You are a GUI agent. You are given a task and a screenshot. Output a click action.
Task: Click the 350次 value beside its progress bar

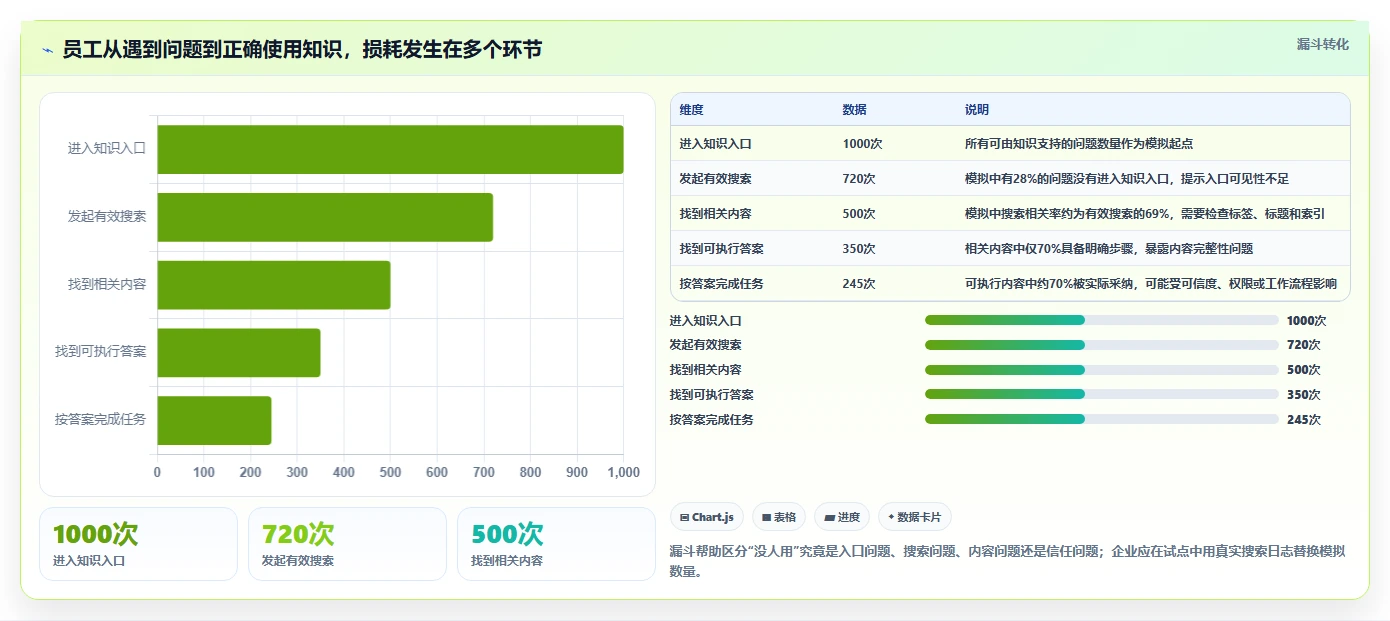1304,395
